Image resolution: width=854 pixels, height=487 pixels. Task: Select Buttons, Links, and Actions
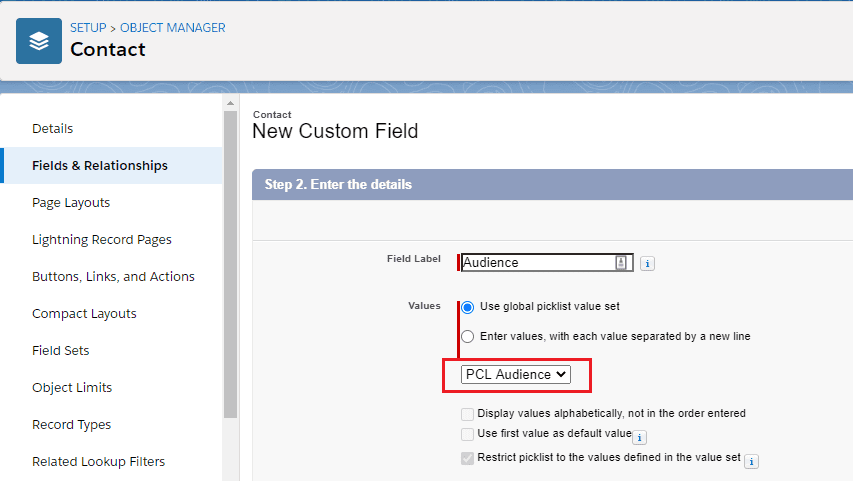113,277
